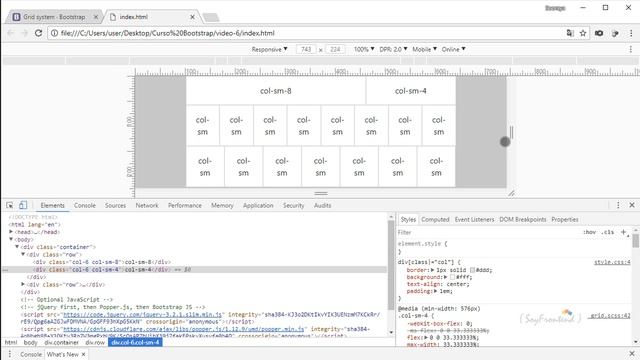Open the Audits tab
Viewport: 640px width, 360px height.
pos(322,205)
